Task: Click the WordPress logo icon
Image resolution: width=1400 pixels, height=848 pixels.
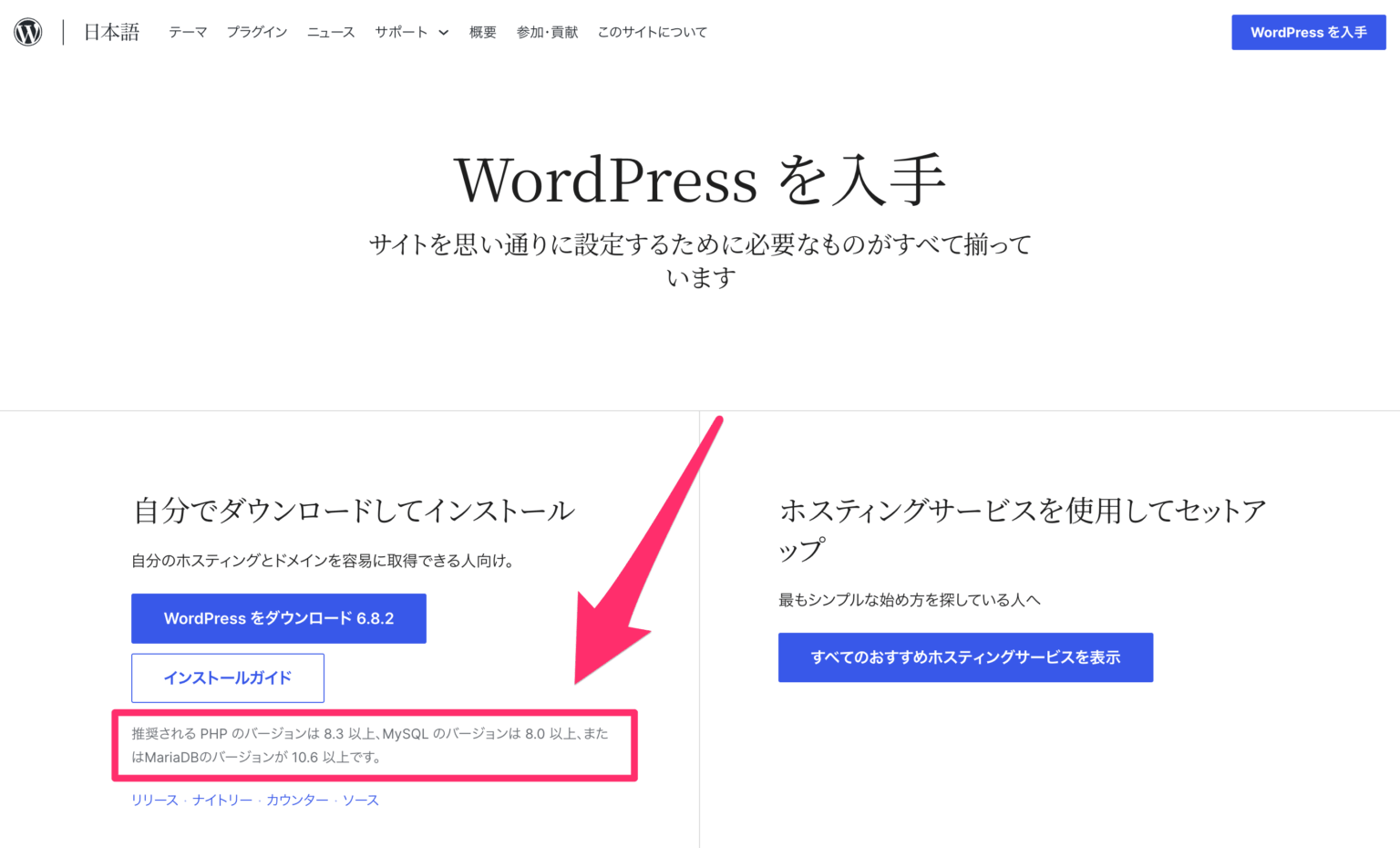Action: point(27,31)
